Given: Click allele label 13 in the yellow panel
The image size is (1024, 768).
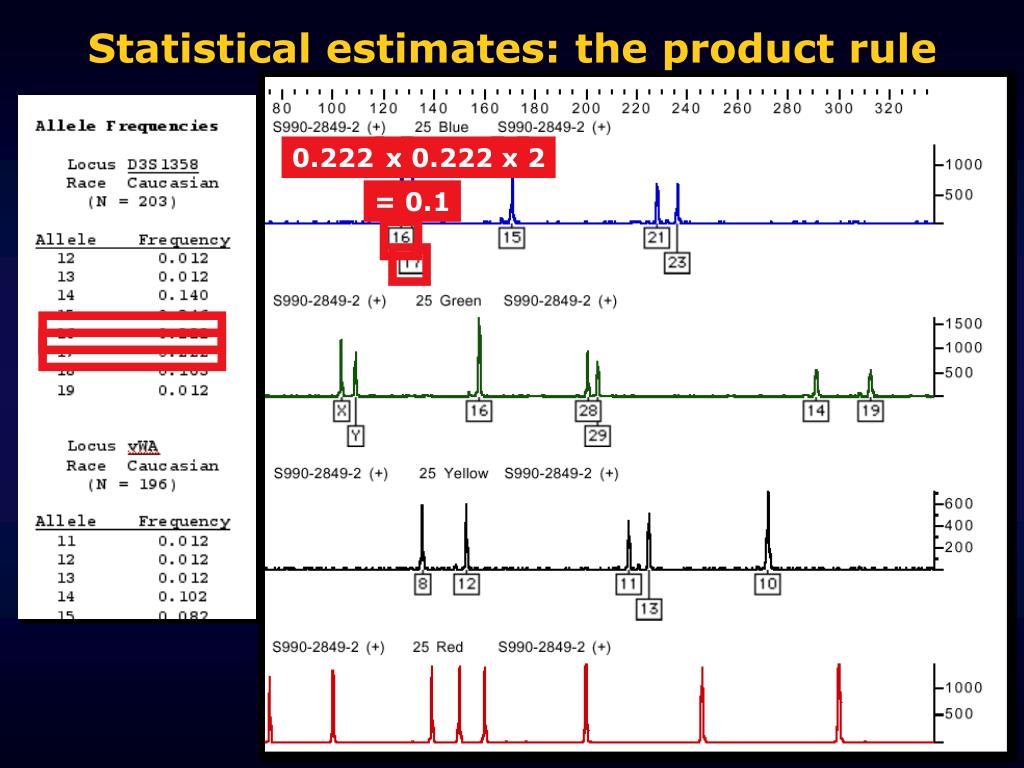Looking at the screenshot, I should point(648,609).
